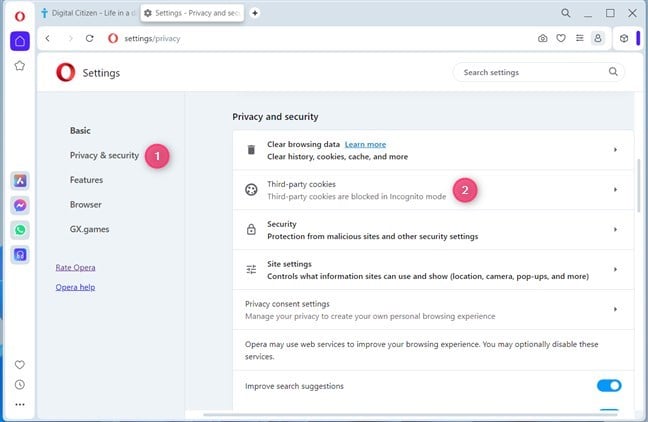Viewport: 648px width, 422px height.
Task: Open the Opera help link
Action: tap(75, 287)
